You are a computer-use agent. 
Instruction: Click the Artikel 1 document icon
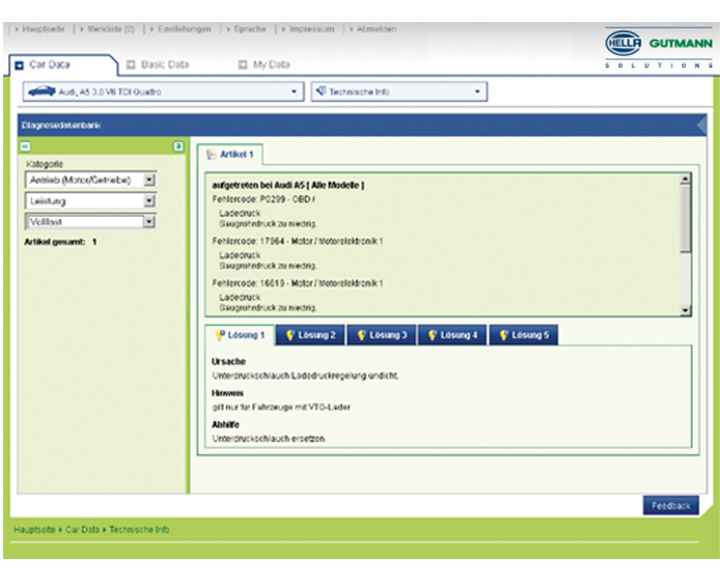(209, 156)
